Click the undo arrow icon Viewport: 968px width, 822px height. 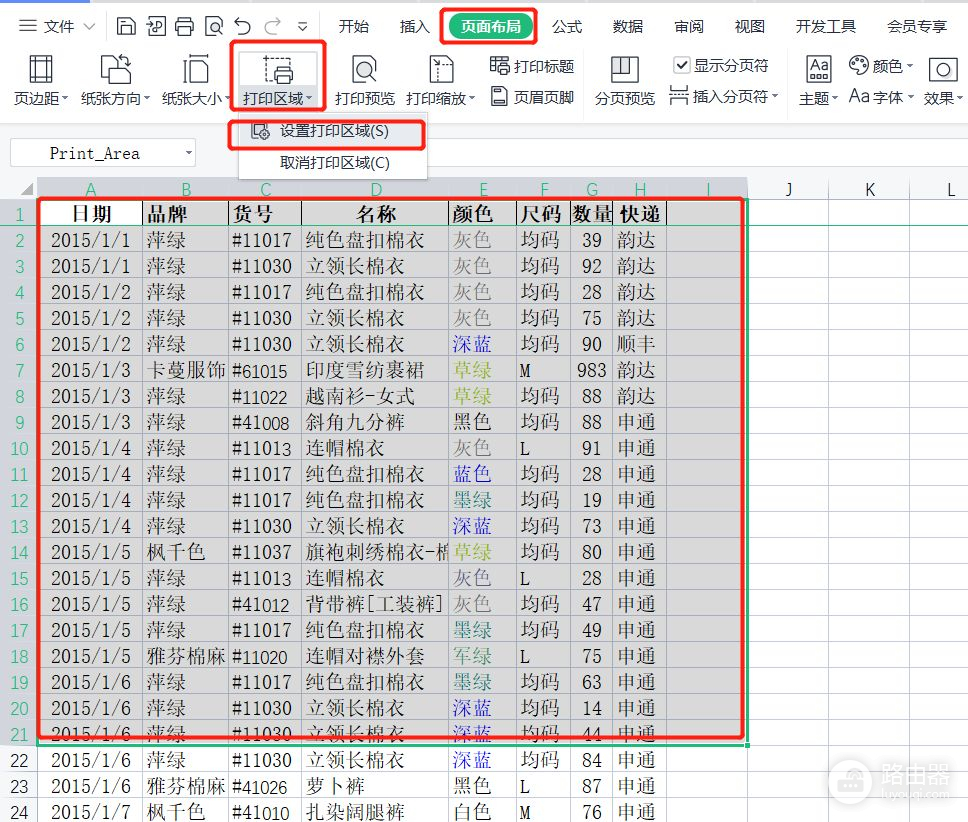(243, 27)
